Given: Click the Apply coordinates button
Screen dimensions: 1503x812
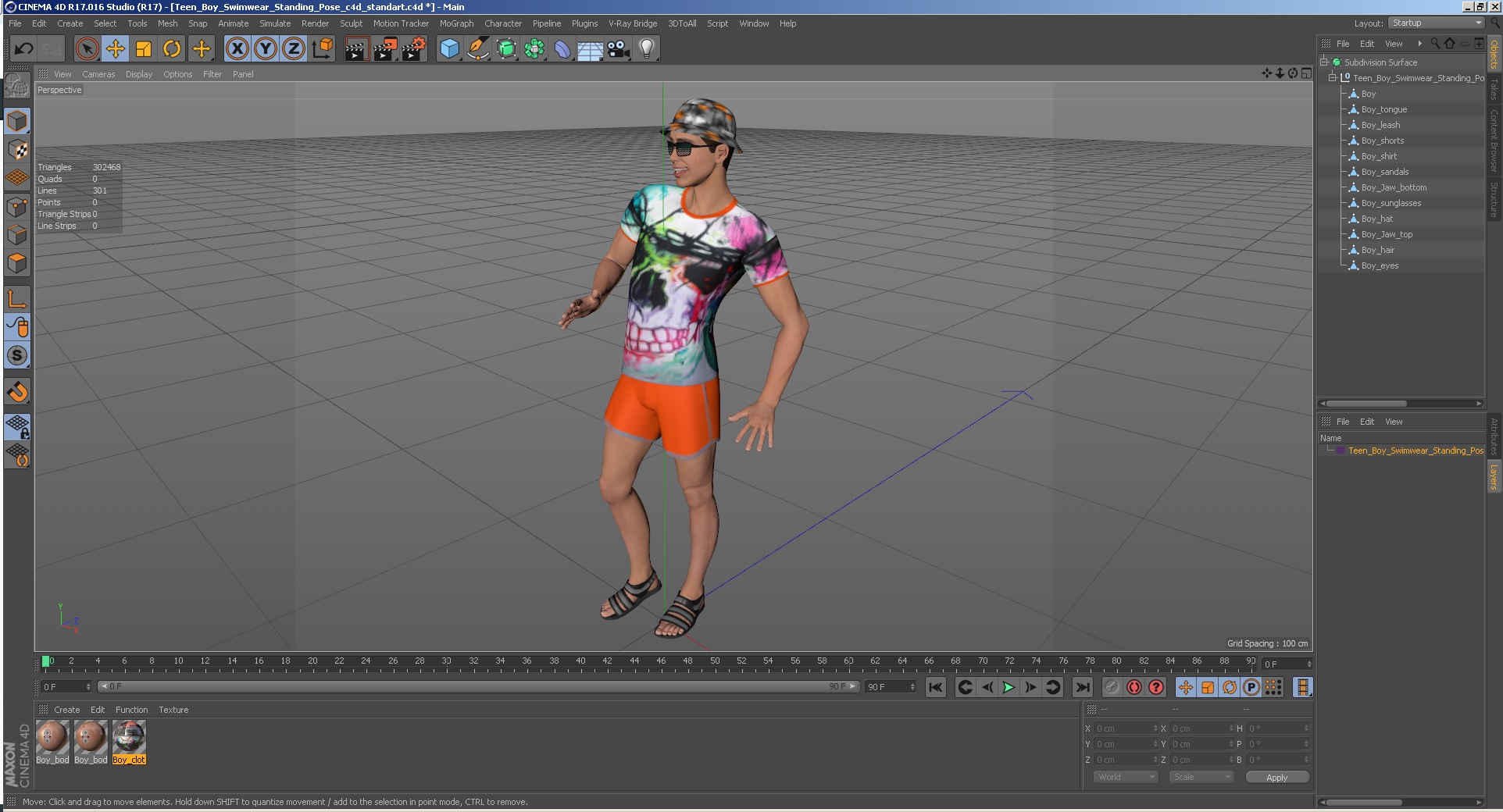Looking at the screenshot, I should click(1276, 778).
